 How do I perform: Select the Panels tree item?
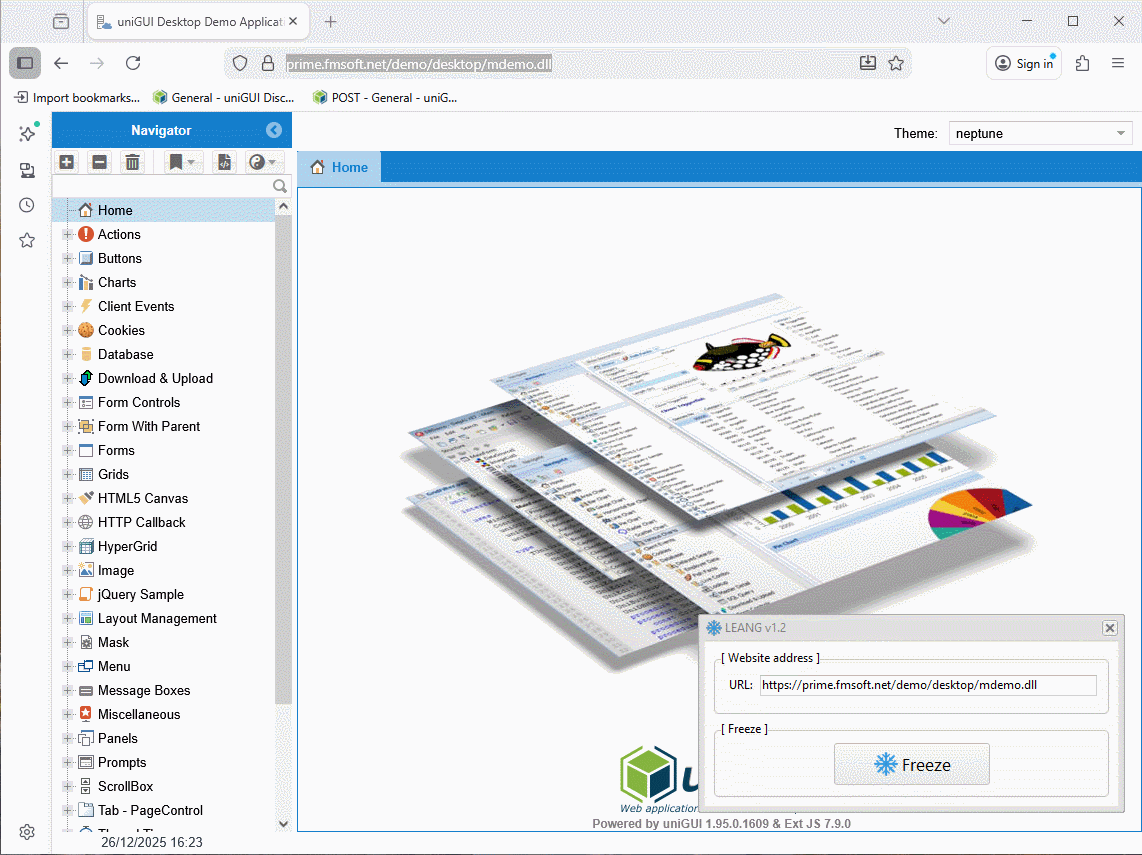coord(163,738)
